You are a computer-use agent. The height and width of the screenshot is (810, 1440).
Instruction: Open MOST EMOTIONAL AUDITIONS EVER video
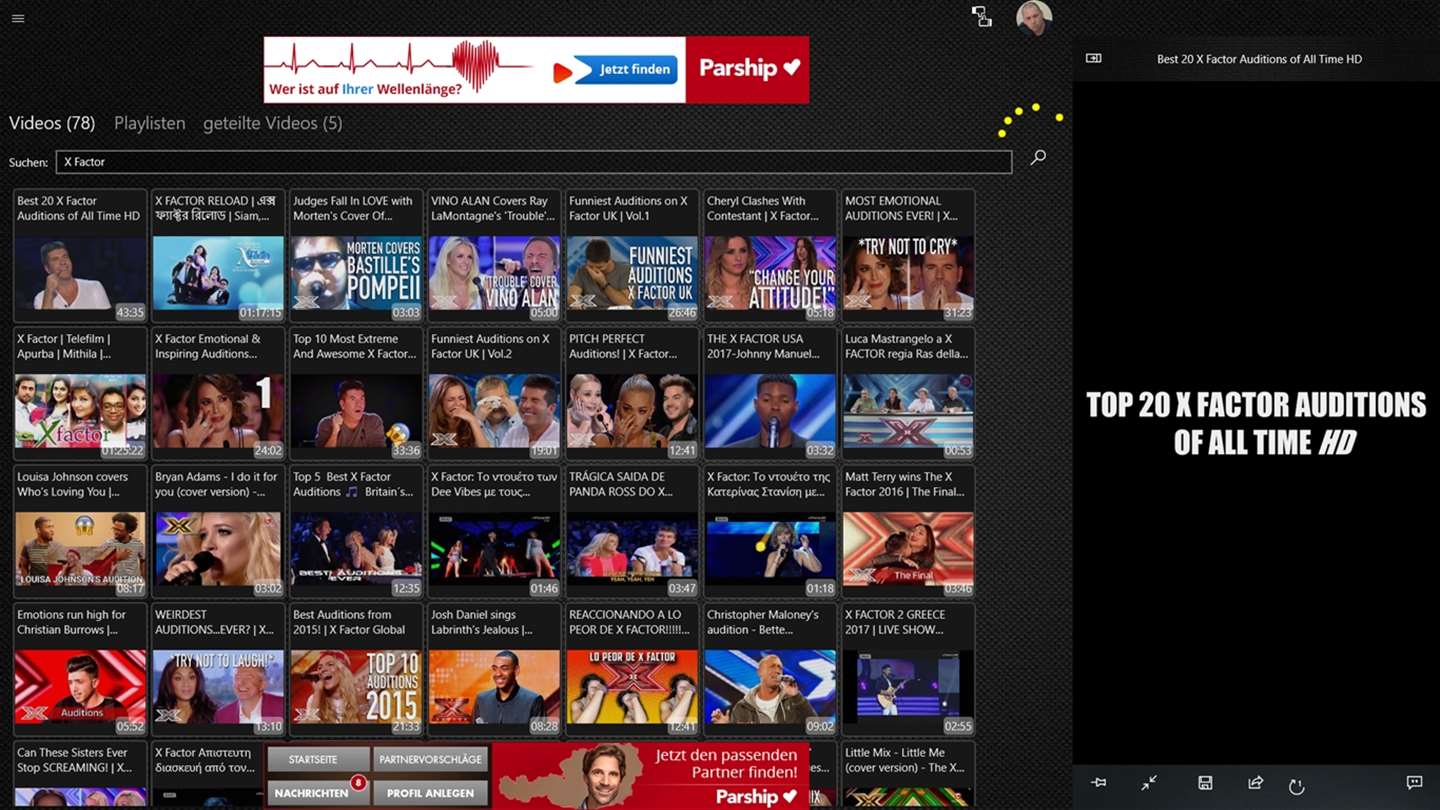click(908, 255)
